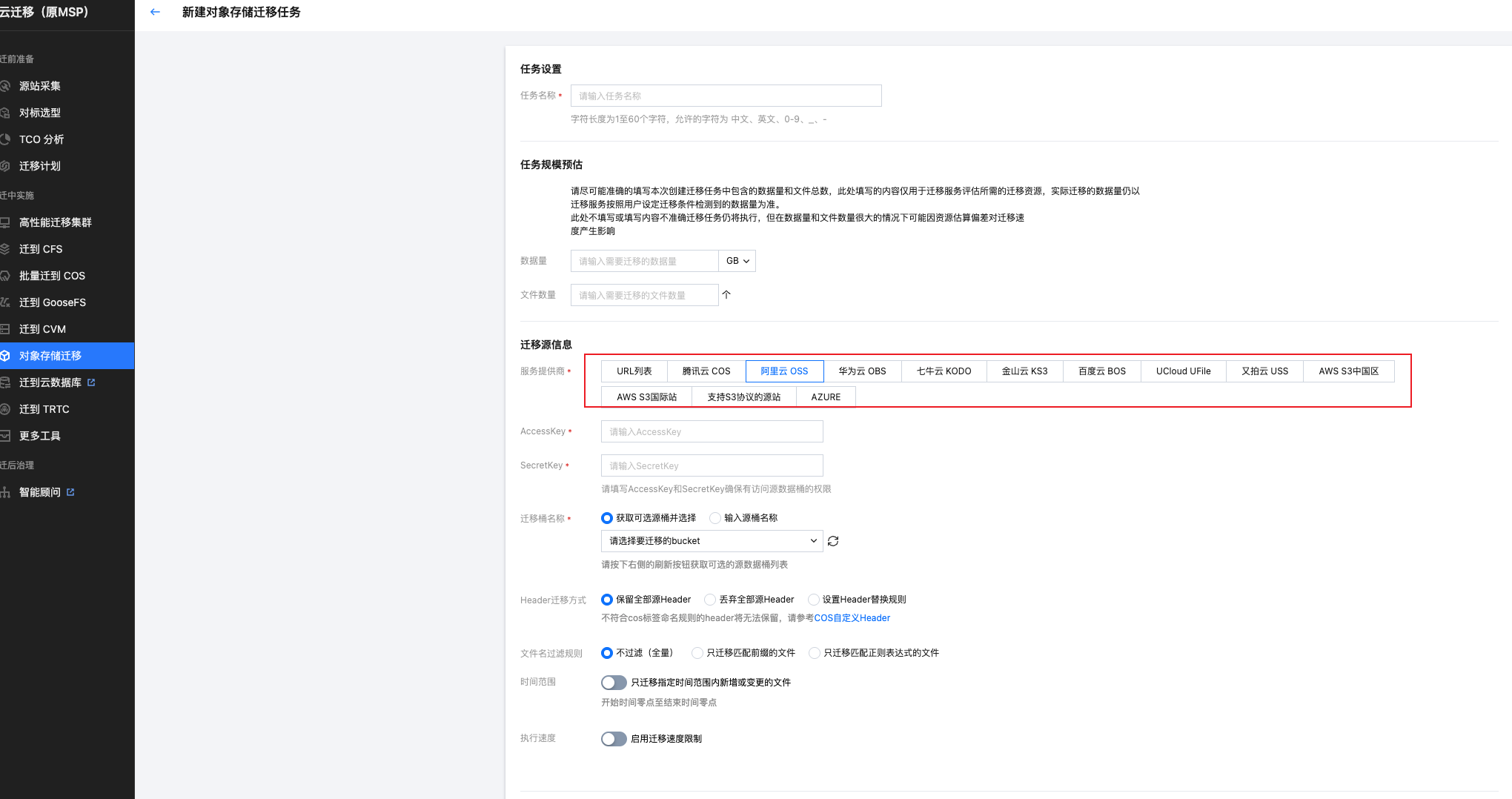The width and height of the screenshot is (1512, 799).
Task: Click the refresh icon beside the bucket selector
Action: [x=832, y=540]
